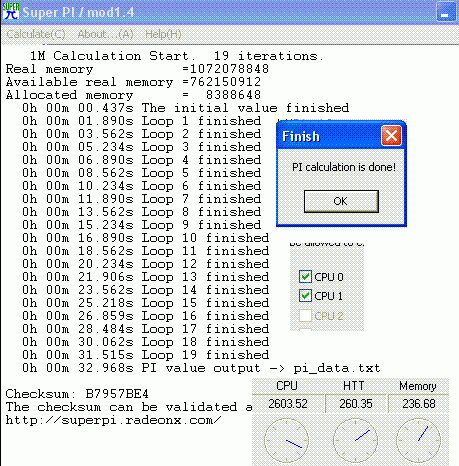Open the Help(H) menu
Image resolution: width=459 pixels, height=466 pixels.
pos(163,34)
